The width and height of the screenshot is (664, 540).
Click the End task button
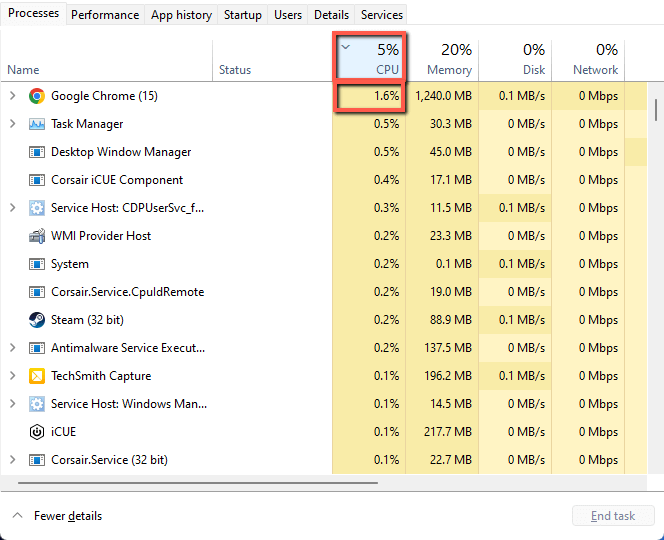613,515
